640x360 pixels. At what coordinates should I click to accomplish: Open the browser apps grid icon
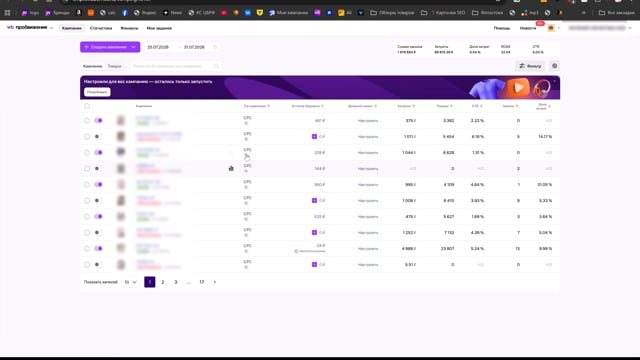point(7,13)
